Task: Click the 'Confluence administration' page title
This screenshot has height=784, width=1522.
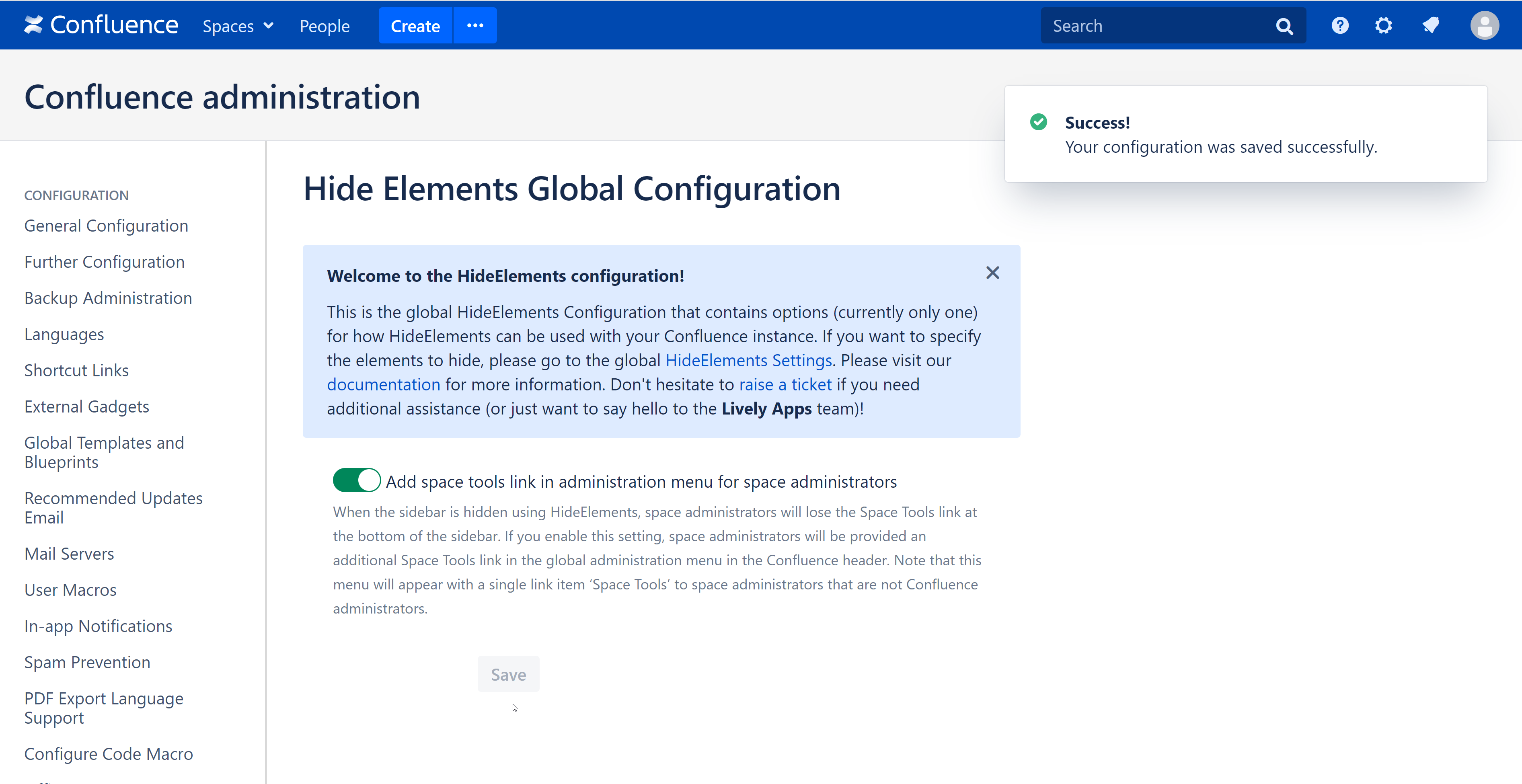Action: click(222, 97)
